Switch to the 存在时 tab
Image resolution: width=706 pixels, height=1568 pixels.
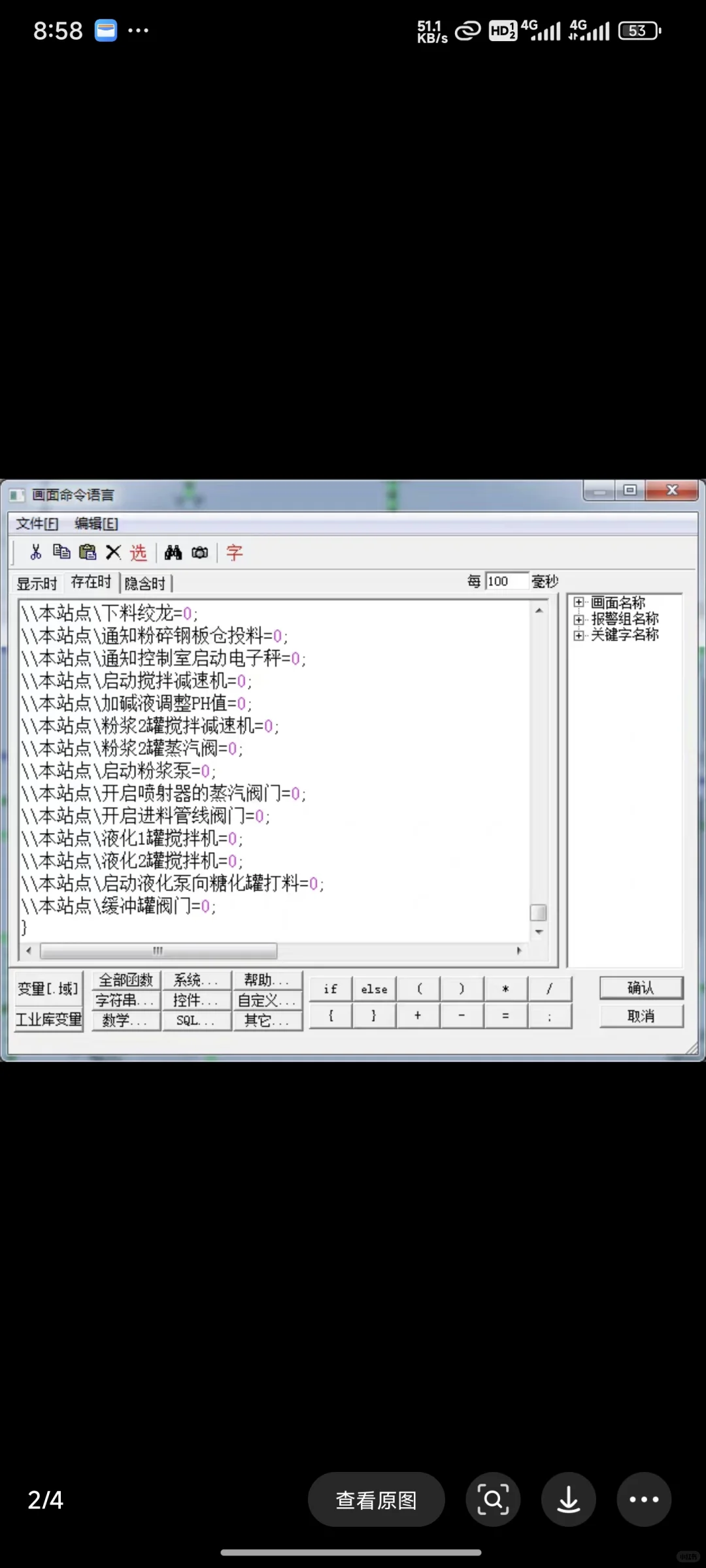tap(91, 582)
